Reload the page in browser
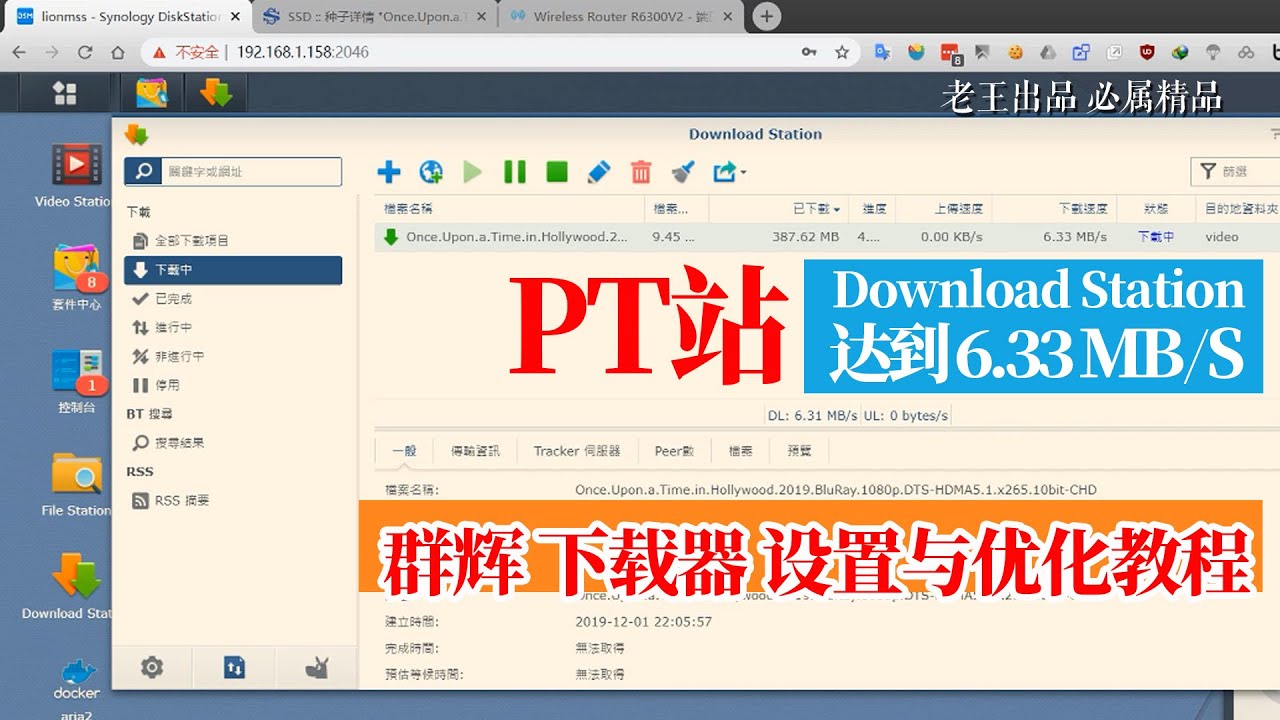The height and width of the screenshot is (720, 1280). coord(85,52)
